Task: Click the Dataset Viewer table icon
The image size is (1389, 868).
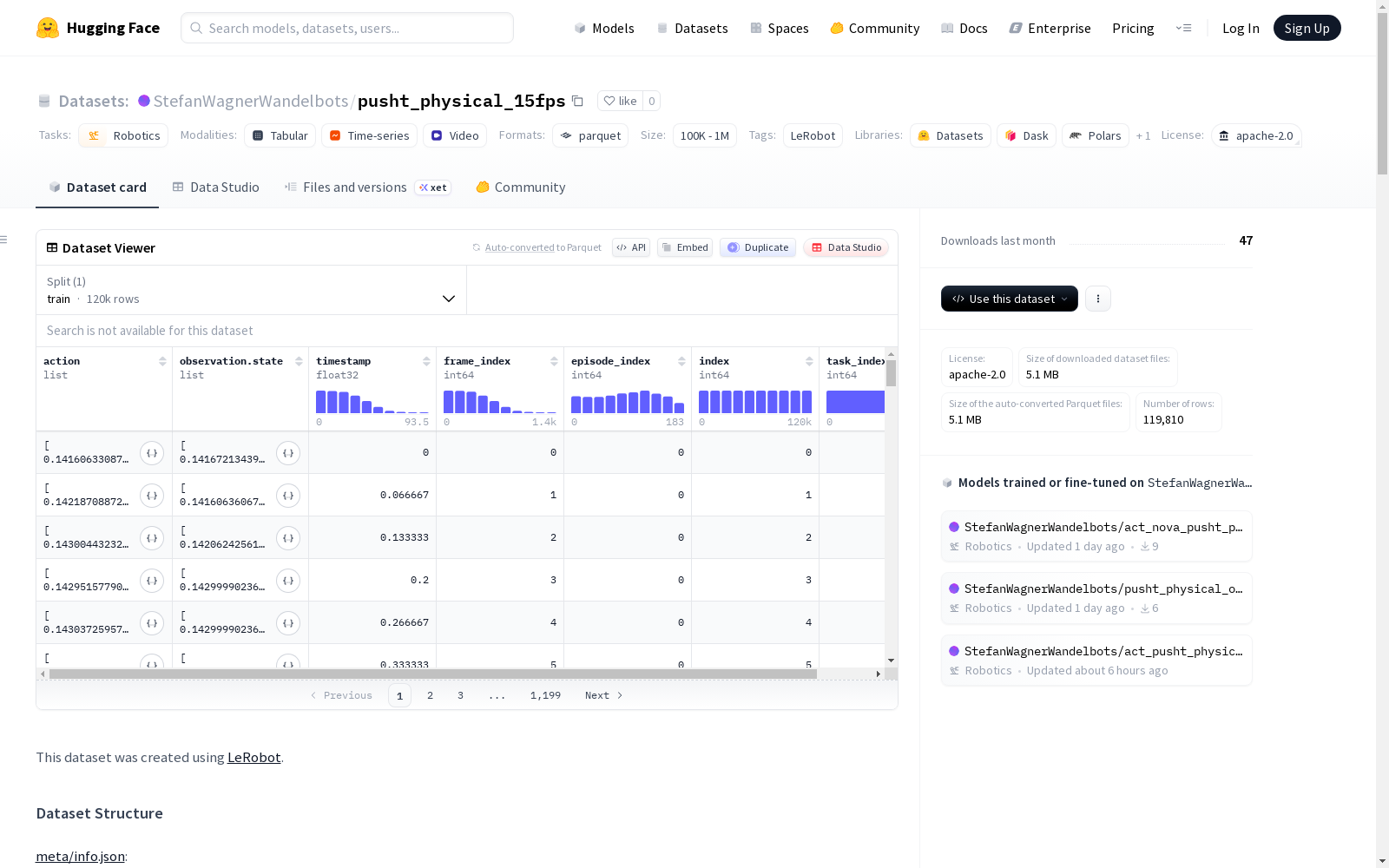Action: tap(52, 247)
